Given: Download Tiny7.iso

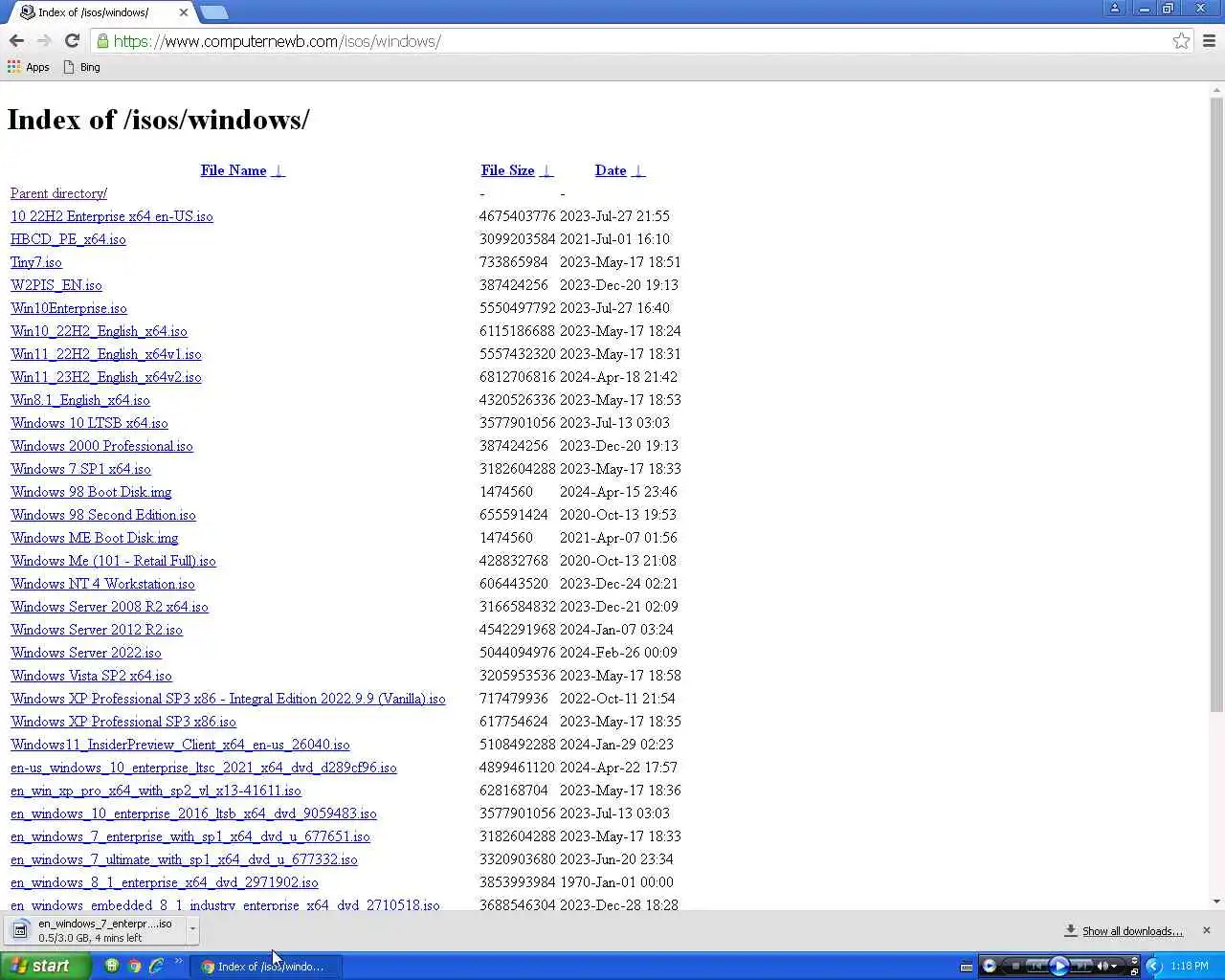Looking at the screenshot, I should point(35,262).
